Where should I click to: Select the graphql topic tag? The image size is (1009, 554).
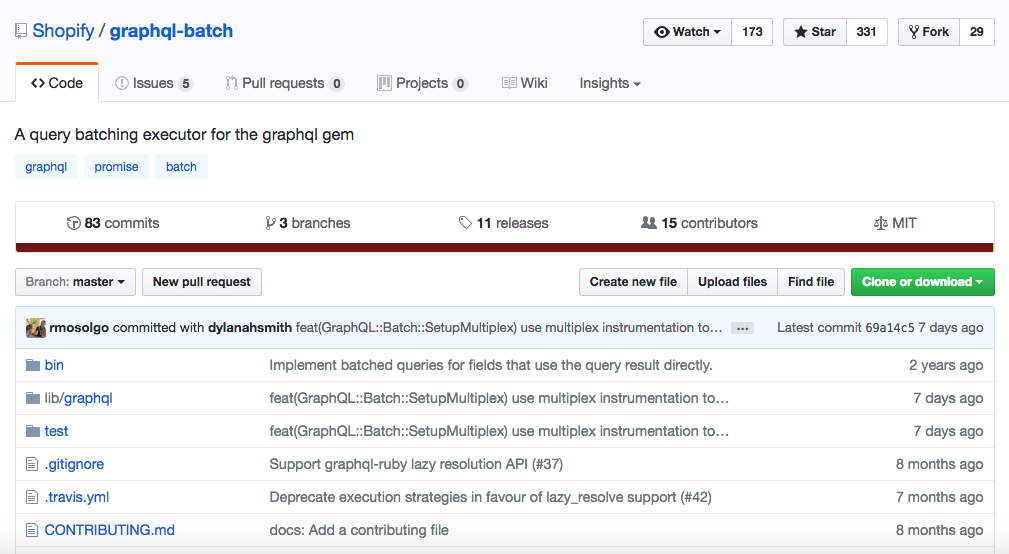click(46, 167)
